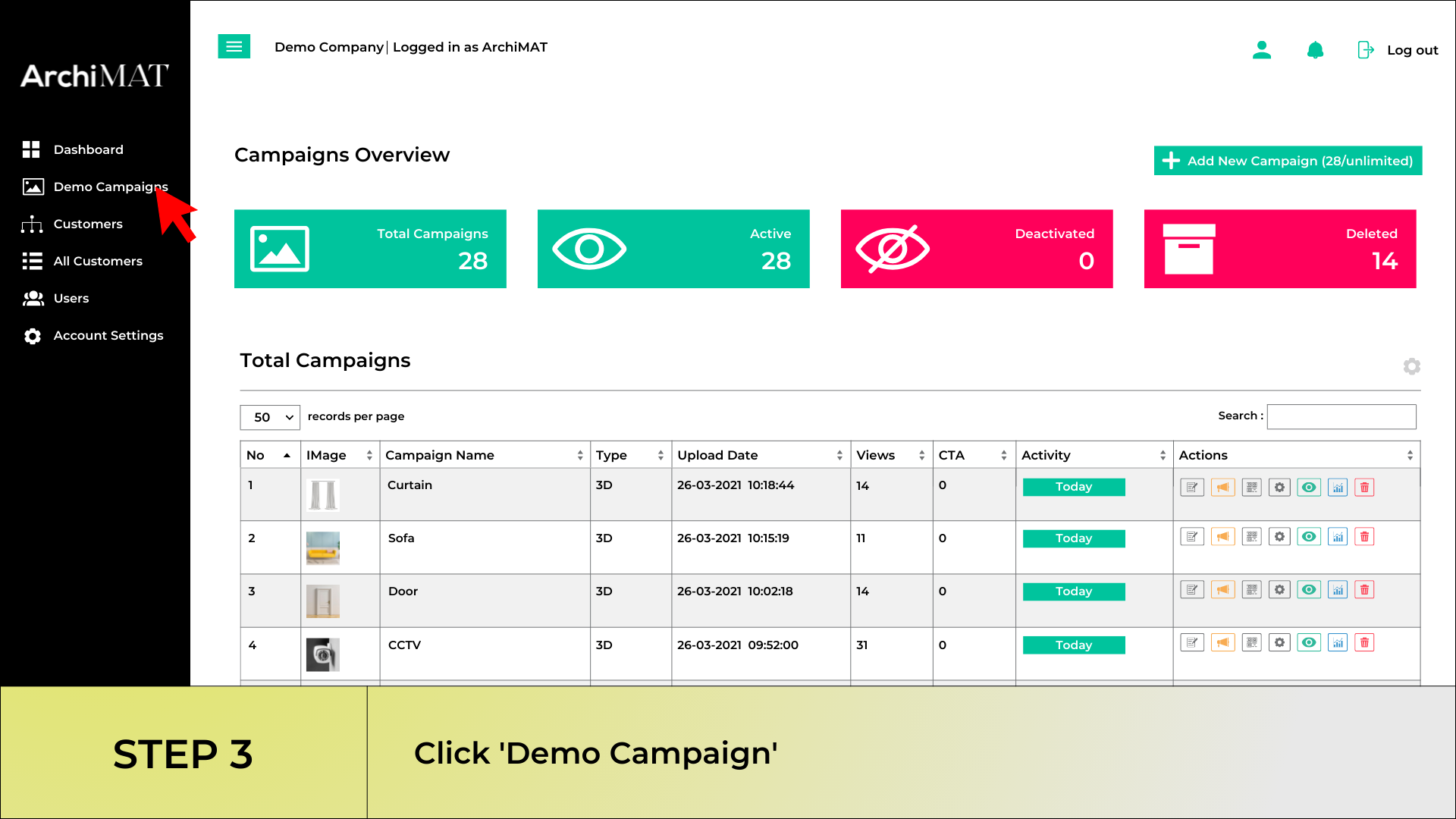The image size is (1456, 819).
Task: Toggle the eye icon for CCTV campaign
Action: click(1309, 642)
